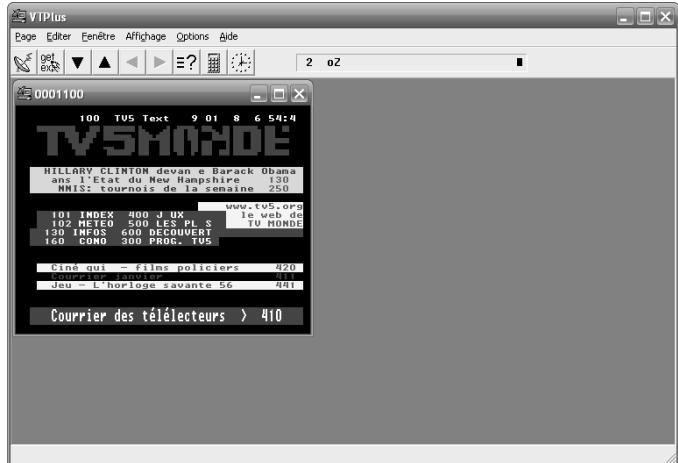Close the VTPlus main window
The image size is (678, 463).
point(665,17)
